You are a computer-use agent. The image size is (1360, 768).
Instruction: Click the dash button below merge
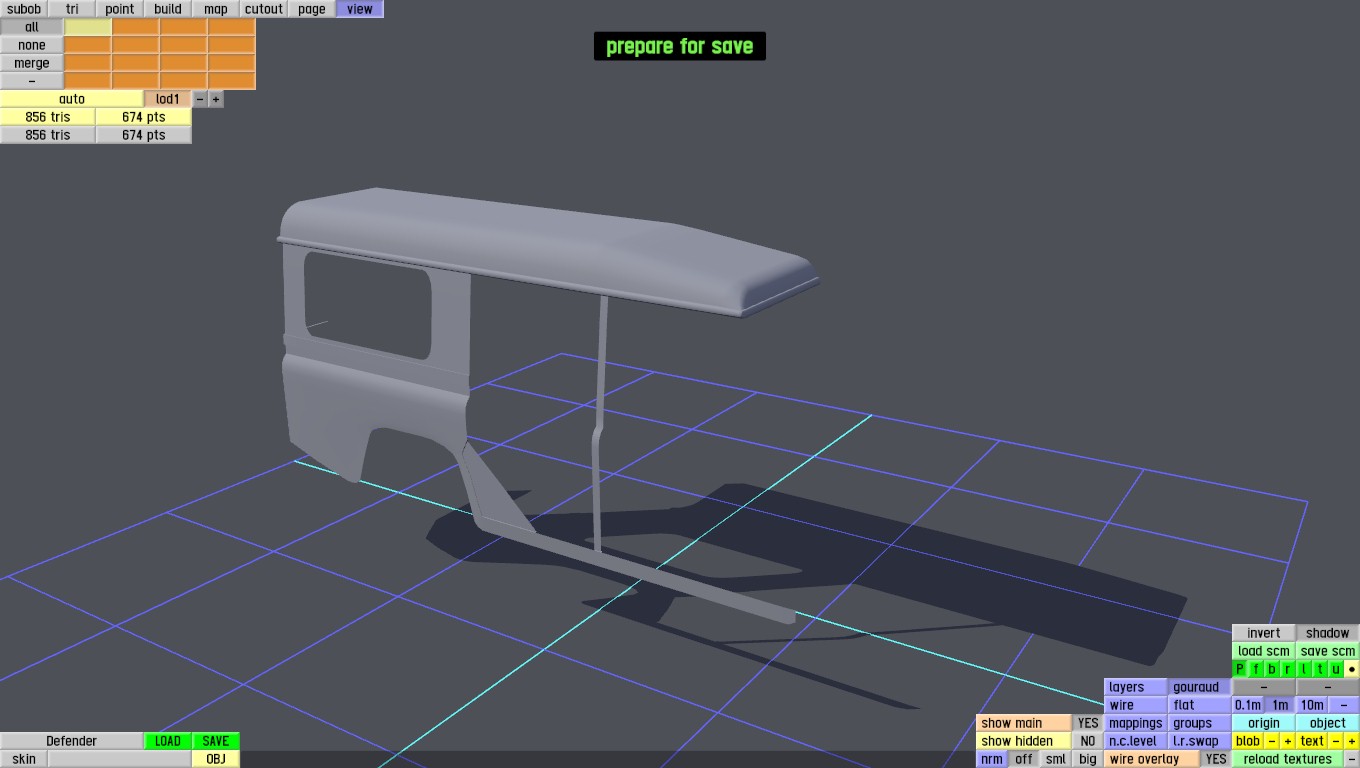(x=32, y=81)
